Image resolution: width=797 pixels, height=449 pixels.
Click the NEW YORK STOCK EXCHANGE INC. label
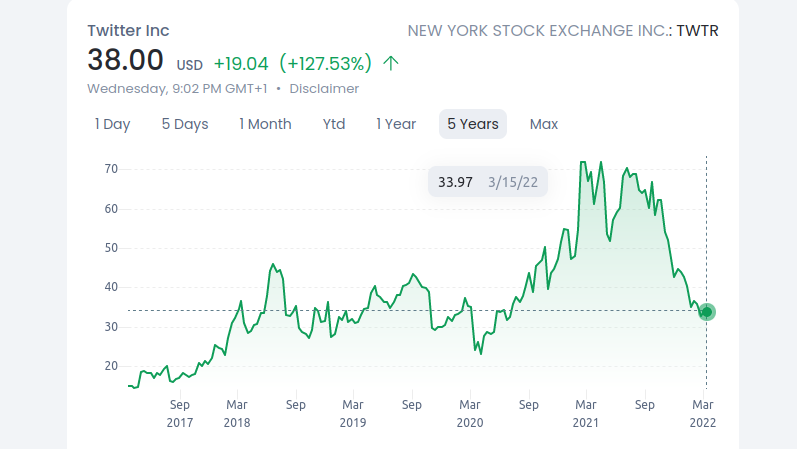tap(540, 31)
